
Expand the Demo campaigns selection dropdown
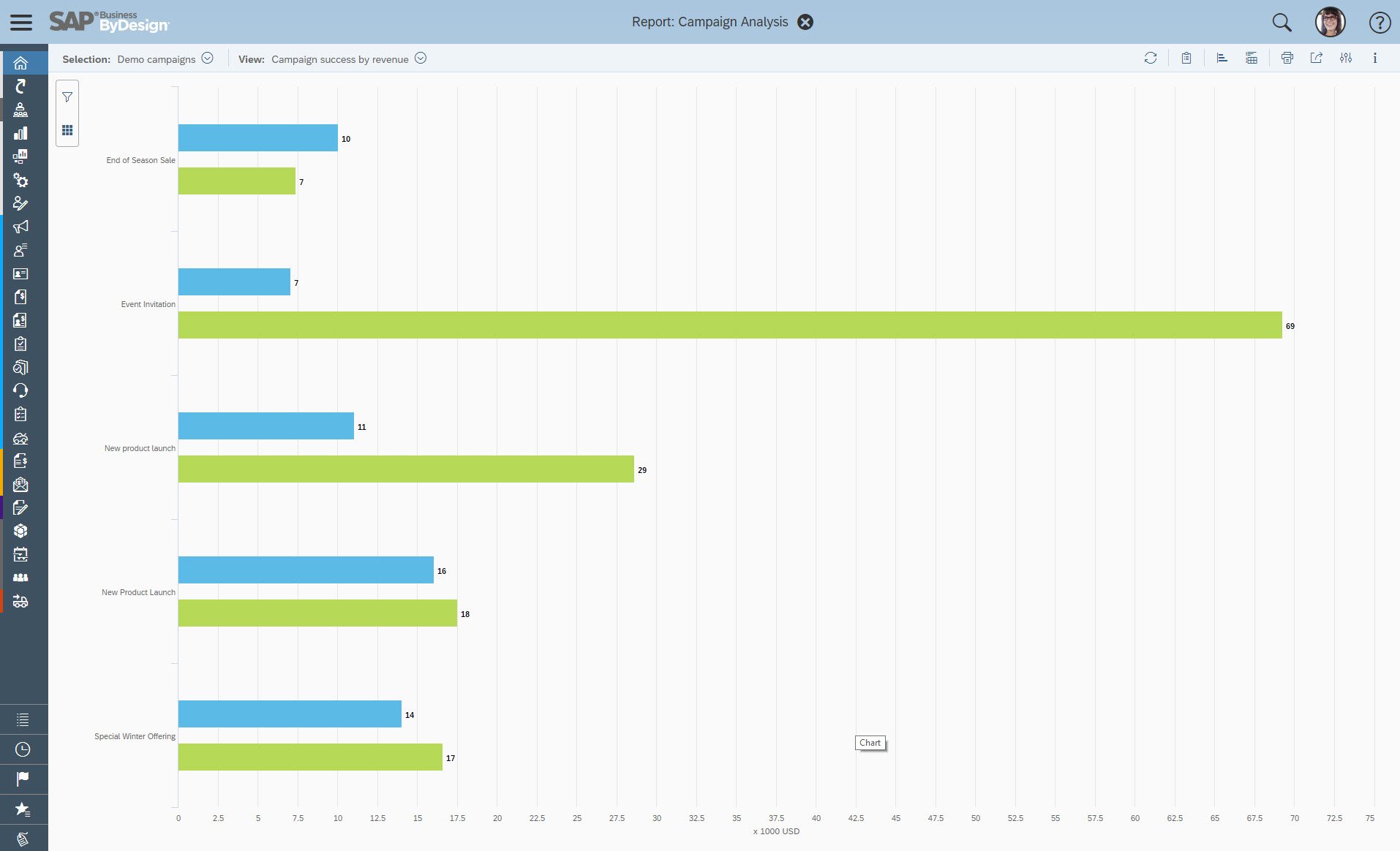point(208,58)
